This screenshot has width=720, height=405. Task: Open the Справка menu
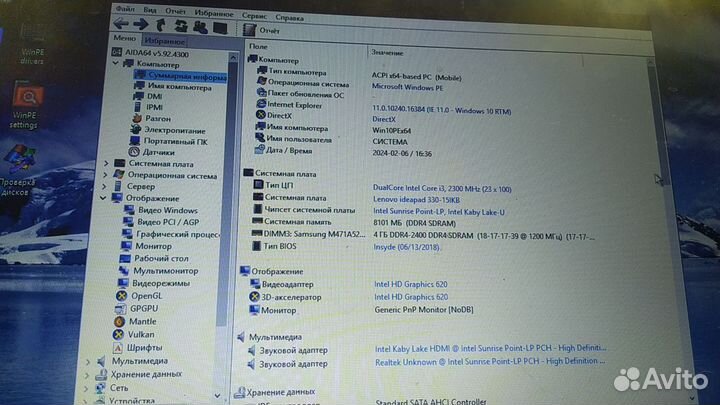click(x=289, y=18)
